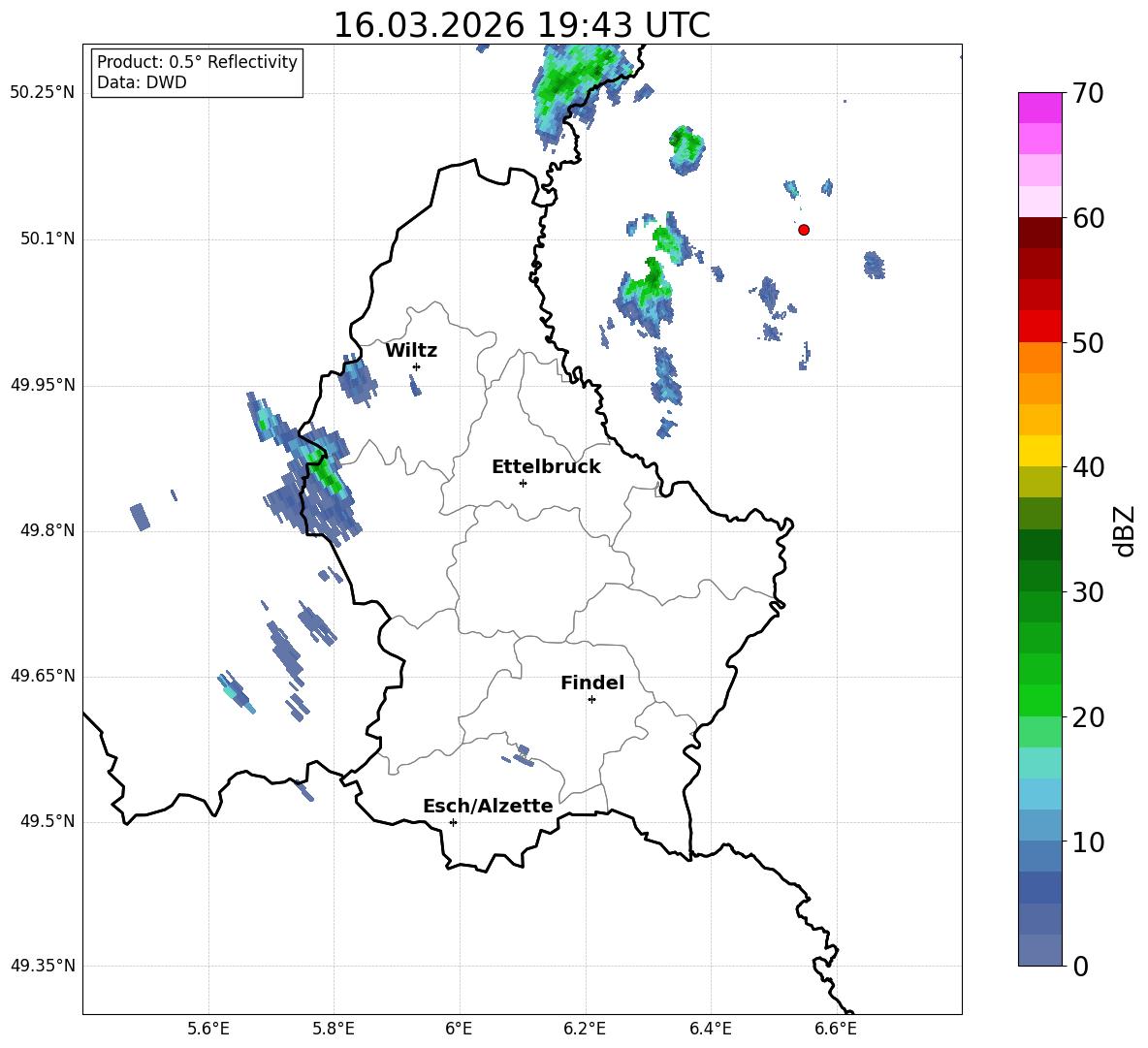Click the 49.8°N latitude label
Viewport: 1148px width, 1048px height.
[48, 530]
